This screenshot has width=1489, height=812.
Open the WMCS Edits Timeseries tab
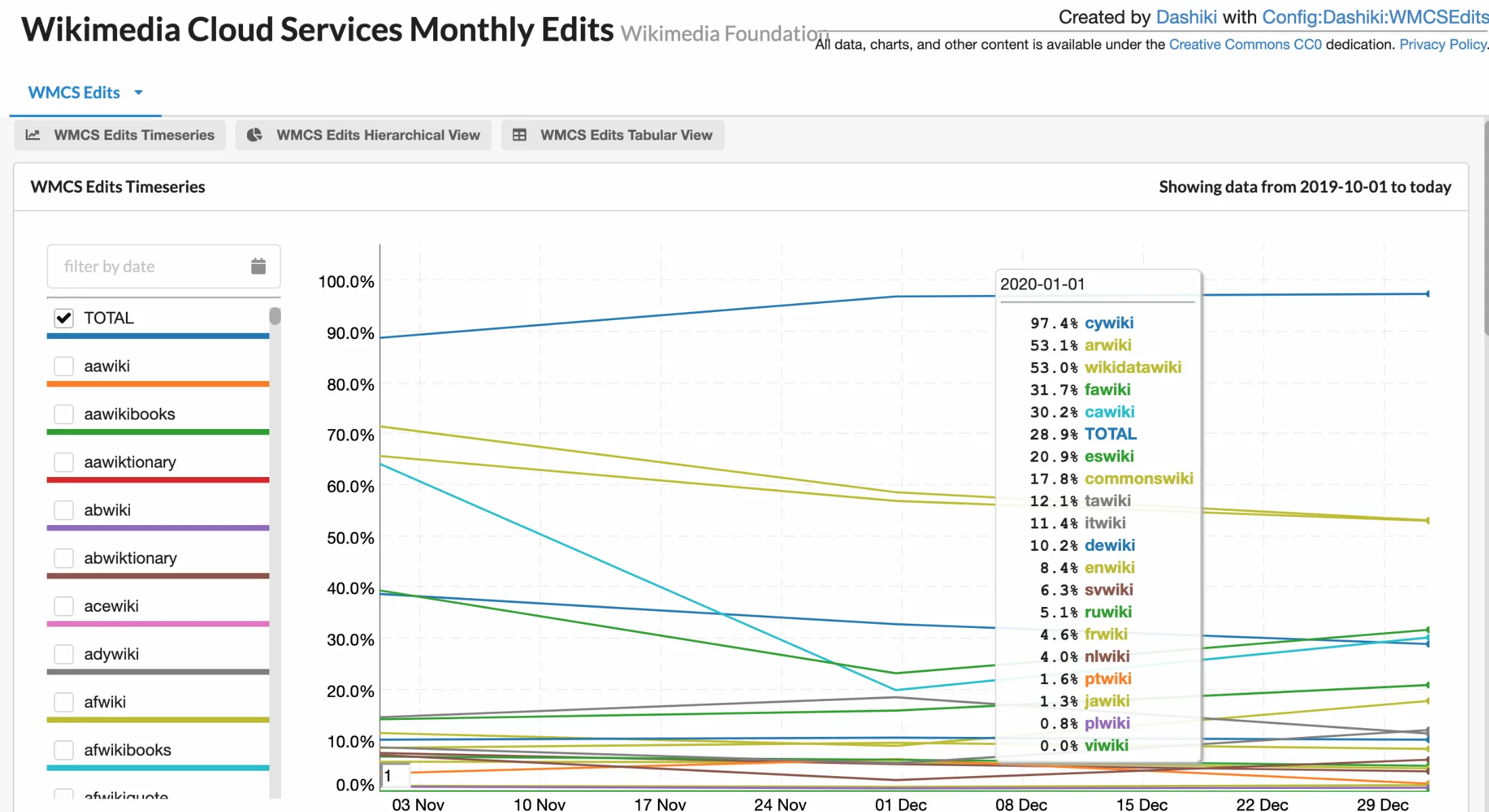click(120, 135)
